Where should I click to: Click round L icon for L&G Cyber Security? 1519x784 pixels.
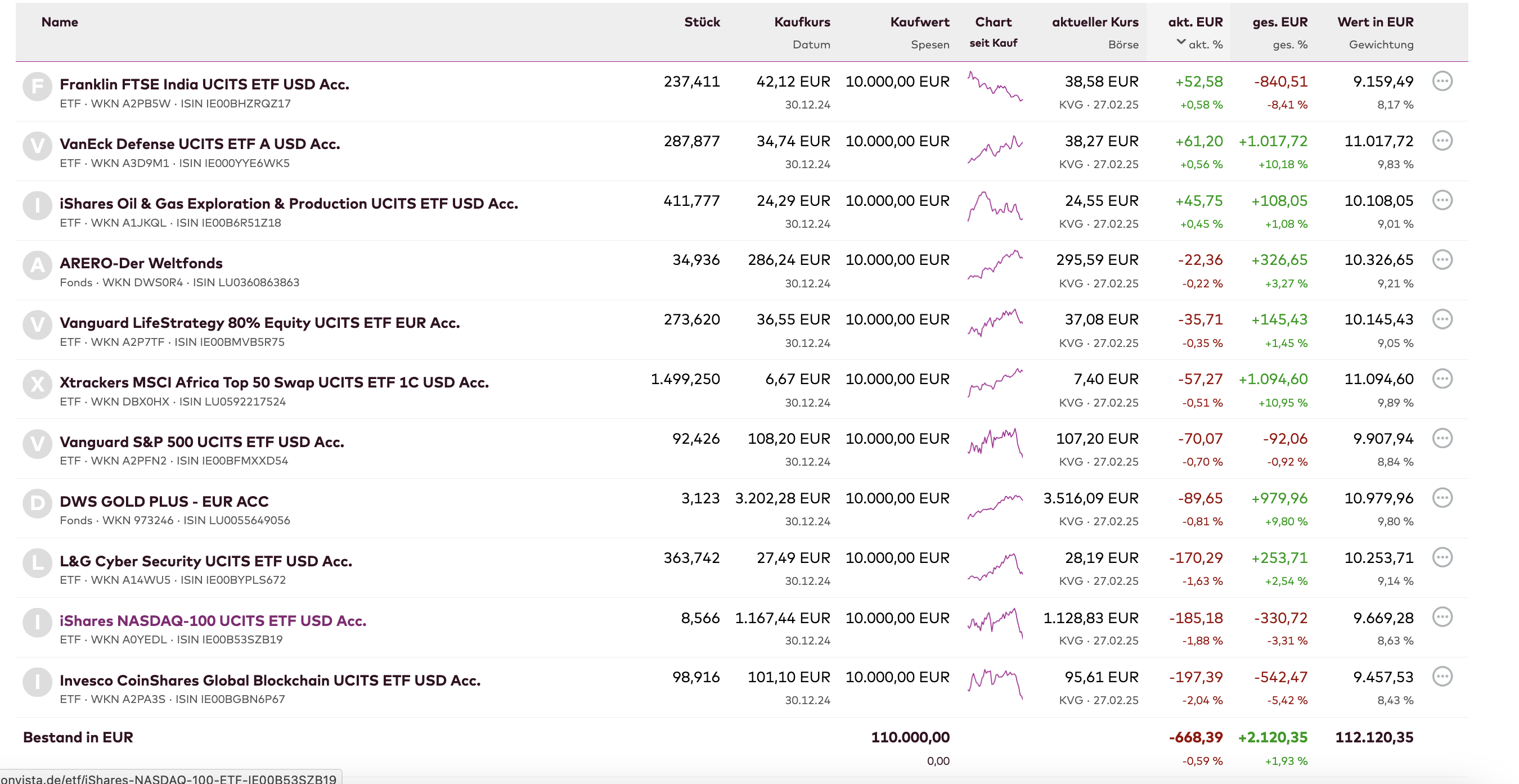(37, 562)
